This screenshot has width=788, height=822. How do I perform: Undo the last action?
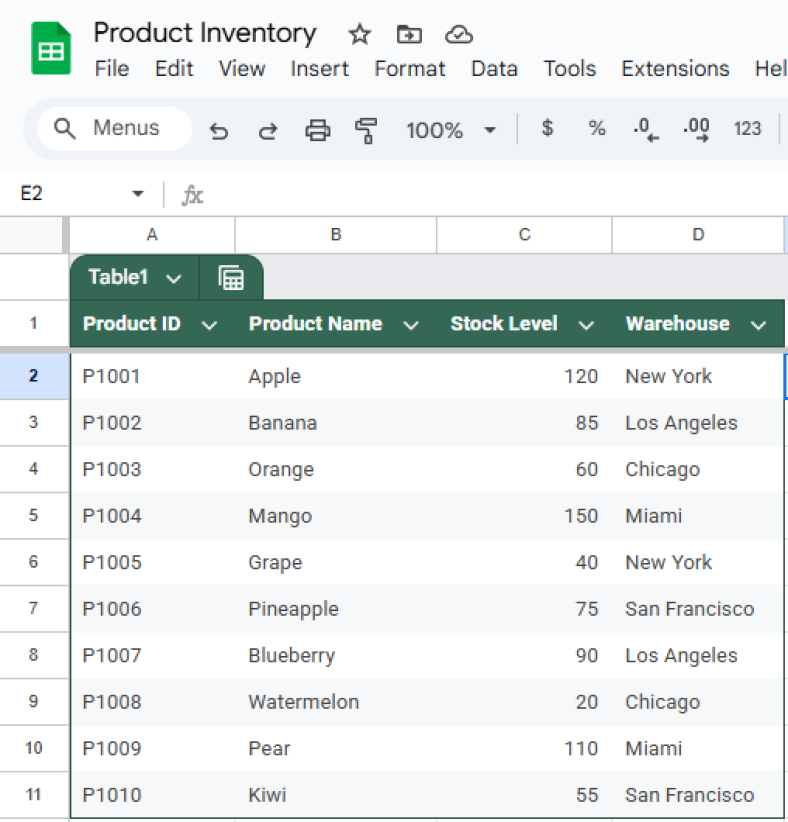(x=219, y=130)
